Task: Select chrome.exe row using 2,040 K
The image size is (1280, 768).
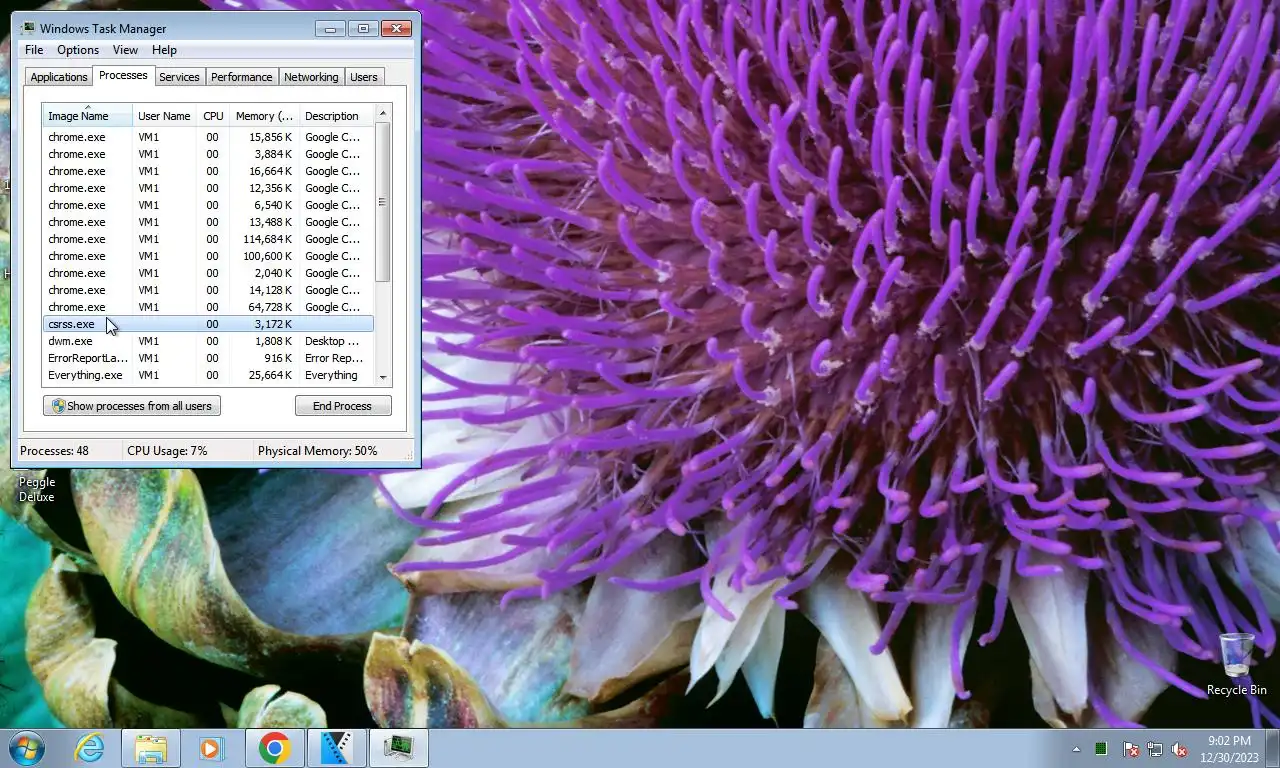Action: (x=208, y=273)
